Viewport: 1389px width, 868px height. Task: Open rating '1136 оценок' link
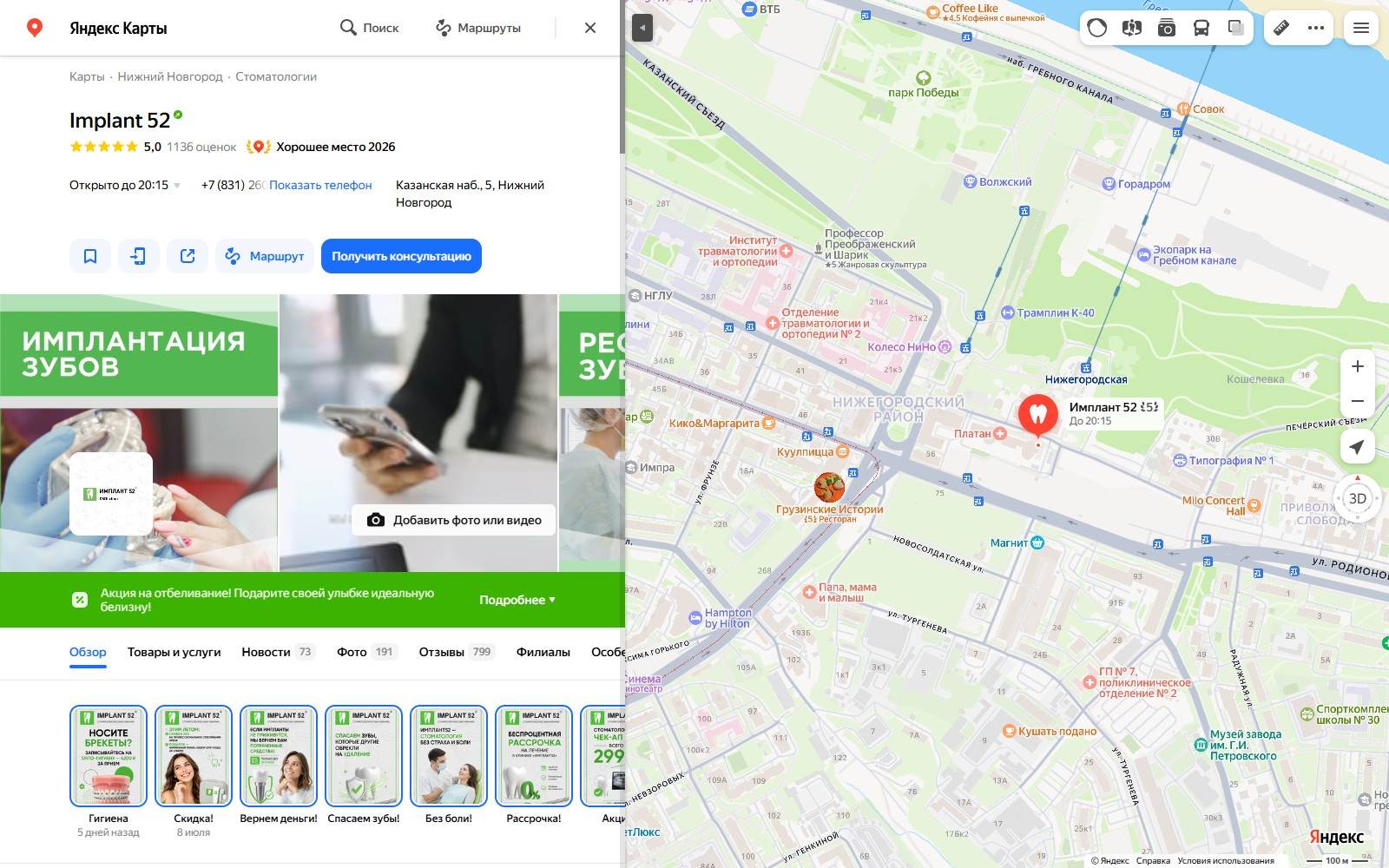click(201, 147)
